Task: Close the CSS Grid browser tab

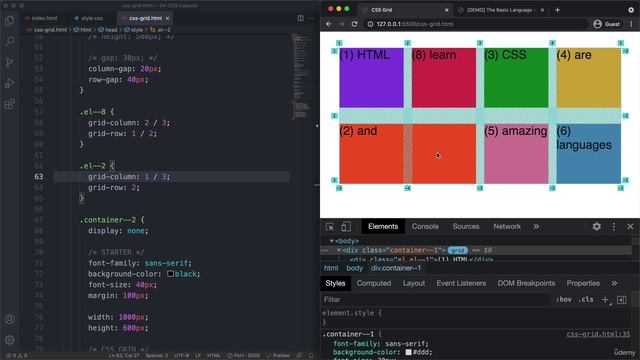Action: coord(447,10)
